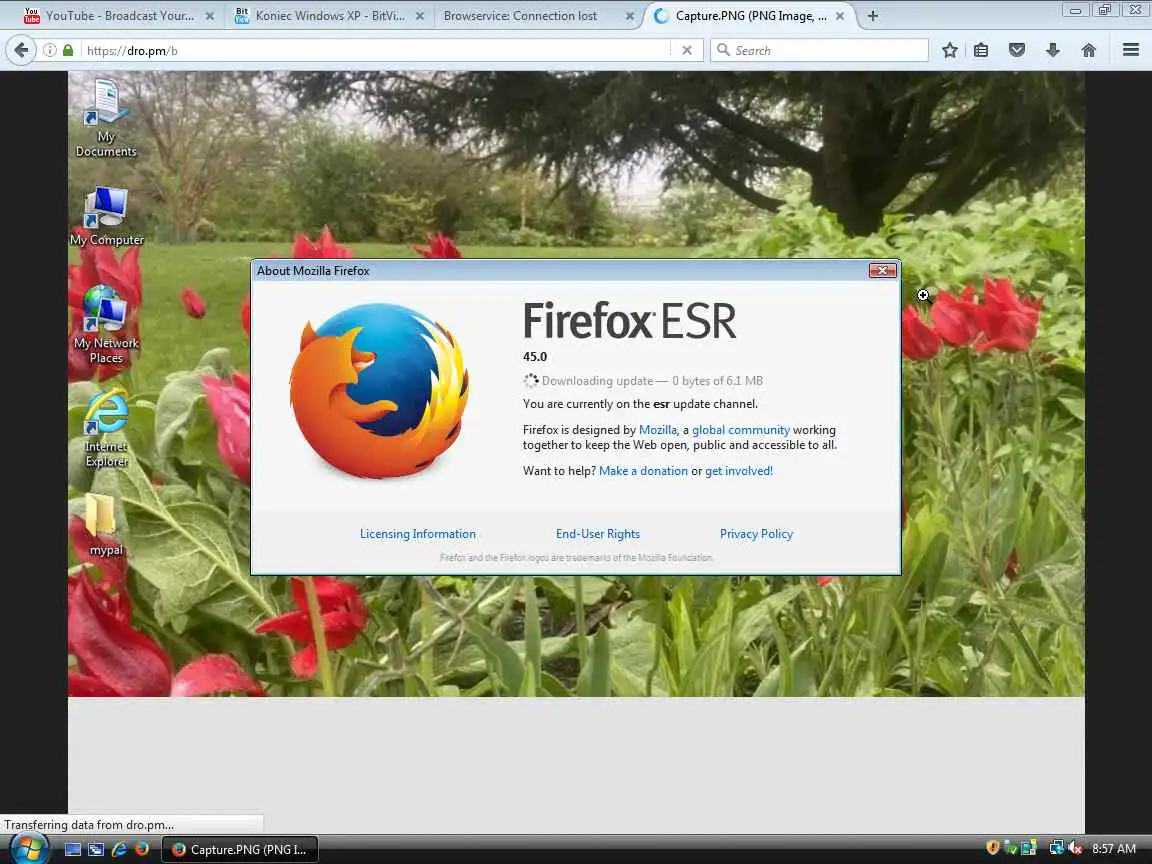Close the YouTube tab
Image resolution: width=1152 pixels, height=864 pixels.
click(x=209, y=15)
